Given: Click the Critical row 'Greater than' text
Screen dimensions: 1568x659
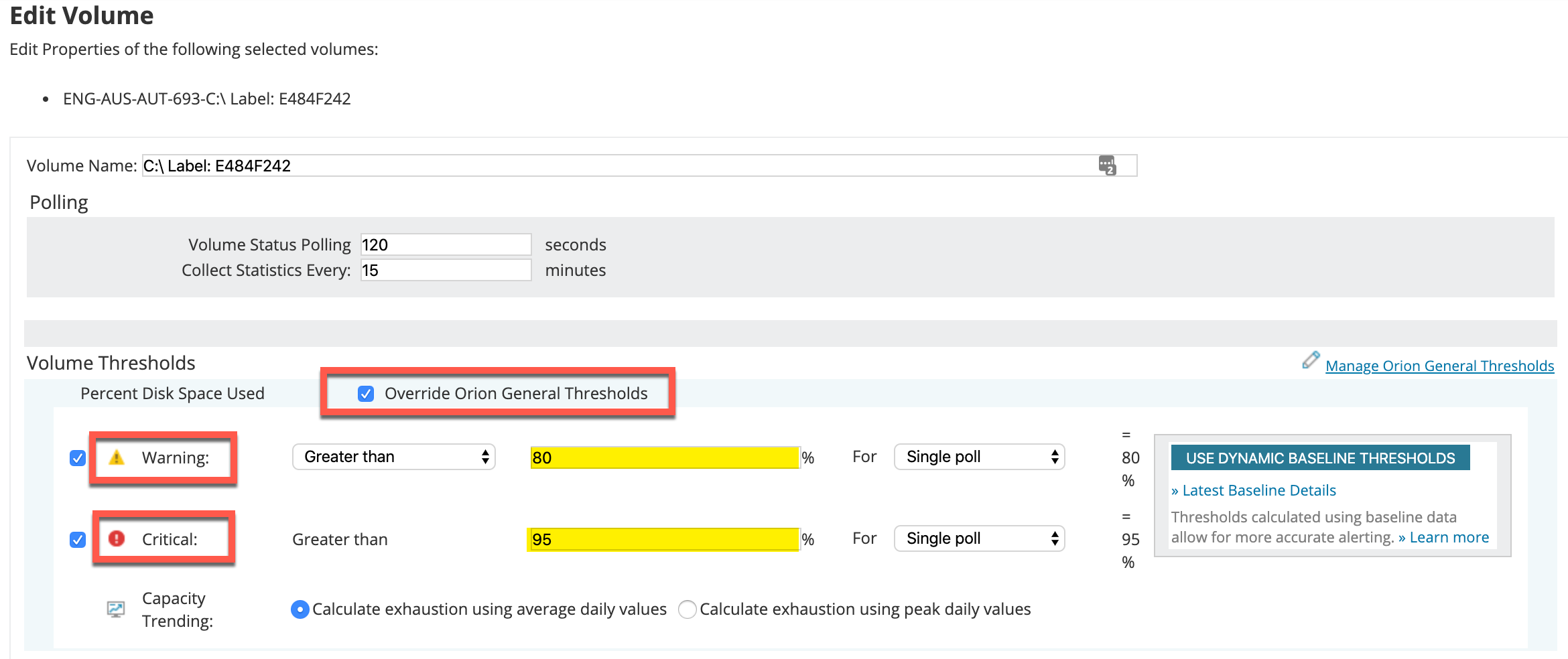Looking at the screenshot, I should pyautogui.click(x=340, y=539).
